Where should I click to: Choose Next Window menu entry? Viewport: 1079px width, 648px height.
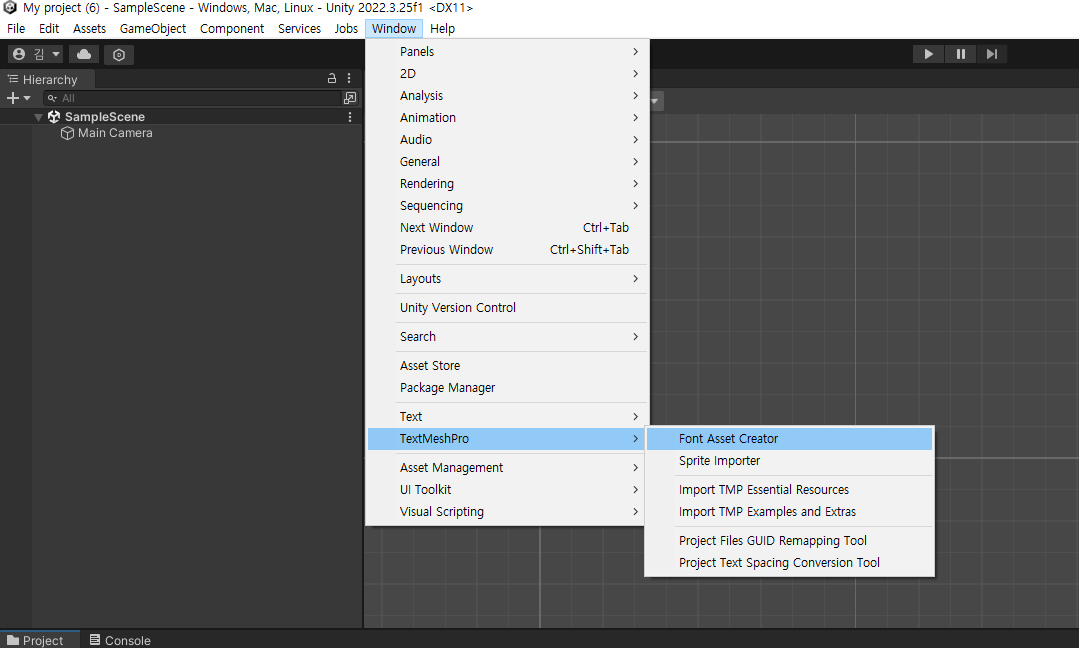507,228
